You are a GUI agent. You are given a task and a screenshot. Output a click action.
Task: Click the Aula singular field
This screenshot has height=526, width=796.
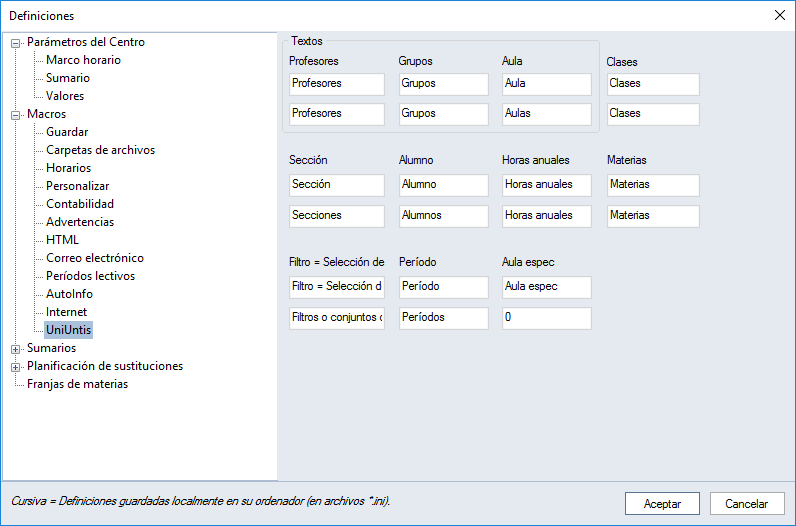(547, 84)
